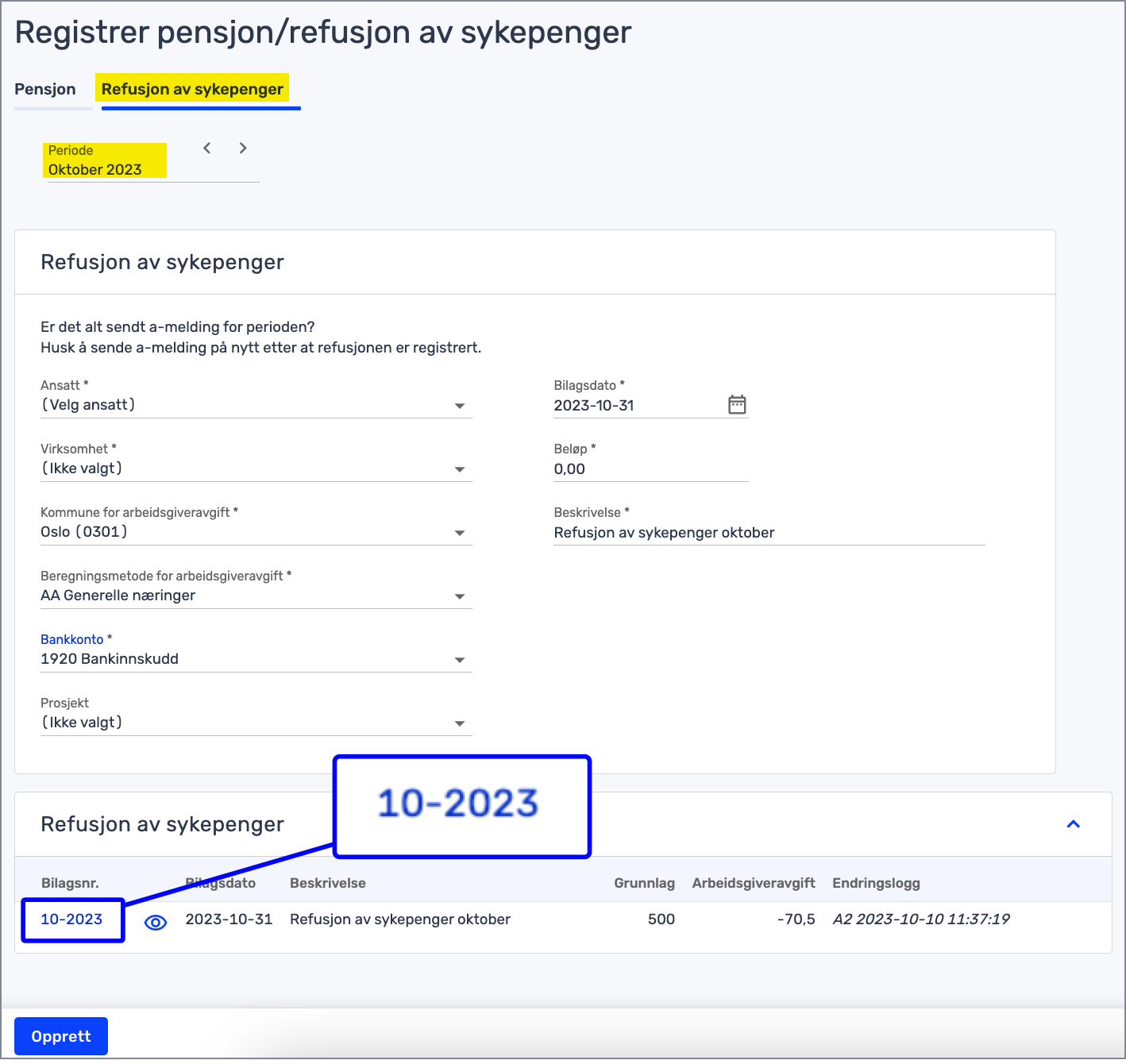The height and width of the screenshot is (1064, 1126).
Task: Preview the 10-2023 voucher with the eye icon
Action: (156, 921)
